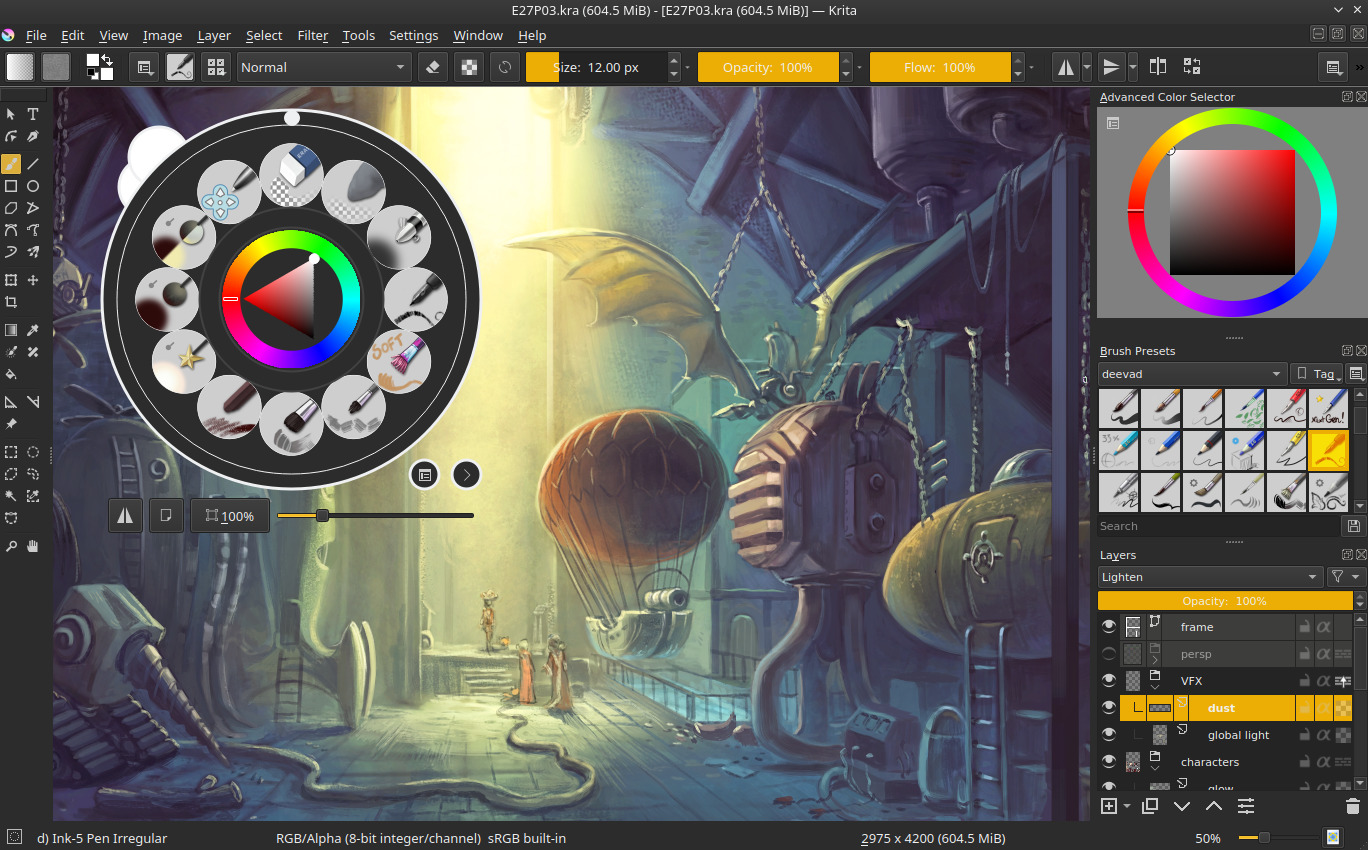Open fill patterns button in toolbar

click(56, 67)
